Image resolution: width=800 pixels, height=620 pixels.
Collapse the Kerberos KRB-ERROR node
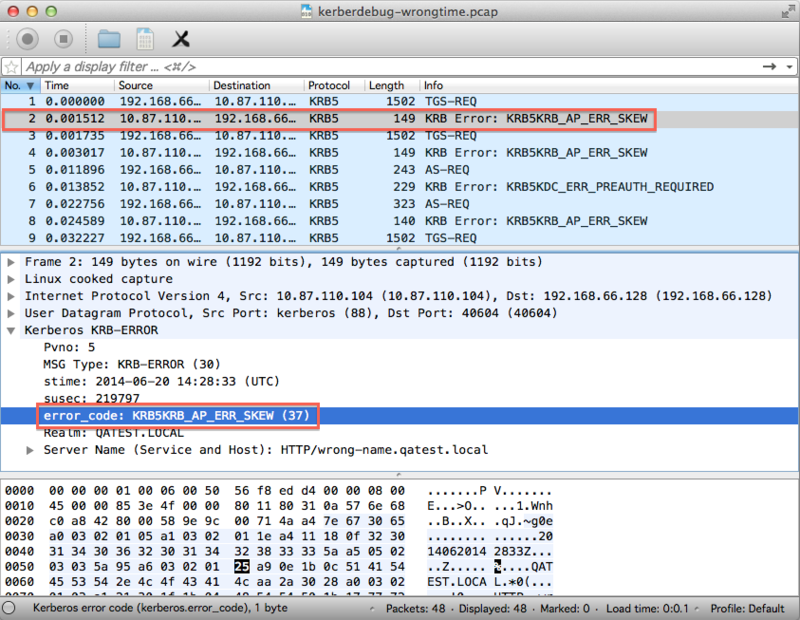pos(11,331)
